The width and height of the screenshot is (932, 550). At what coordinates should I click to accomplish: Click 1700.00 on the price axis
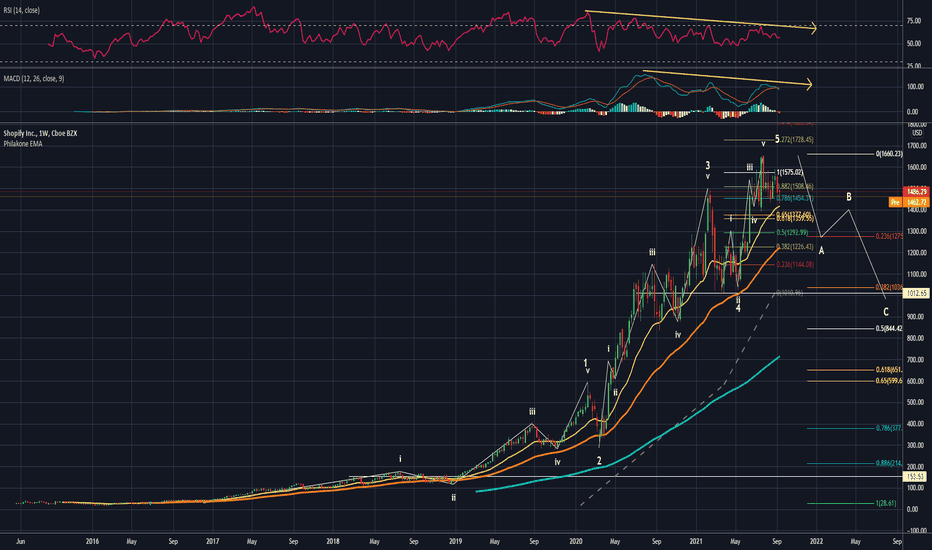pos(916,145)
